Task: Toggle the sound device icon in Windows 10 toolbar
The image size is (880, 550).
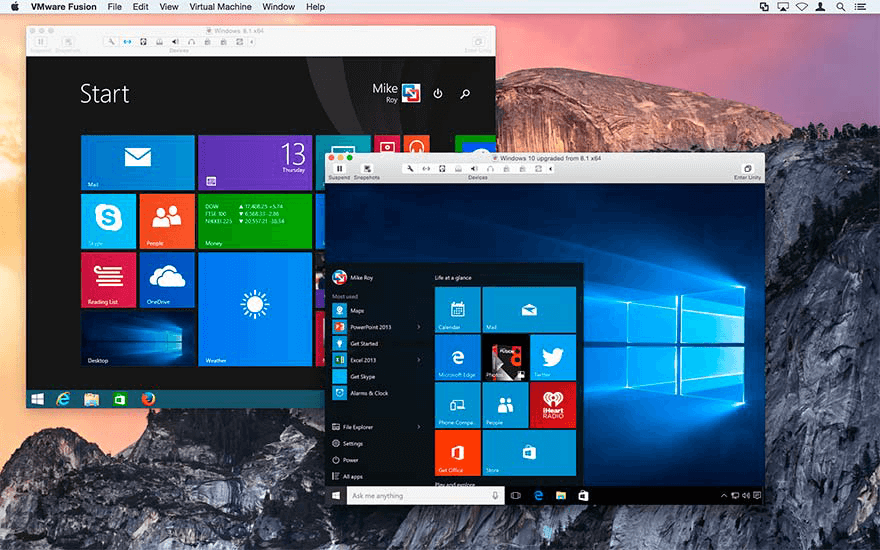Action: coord(473,168)
